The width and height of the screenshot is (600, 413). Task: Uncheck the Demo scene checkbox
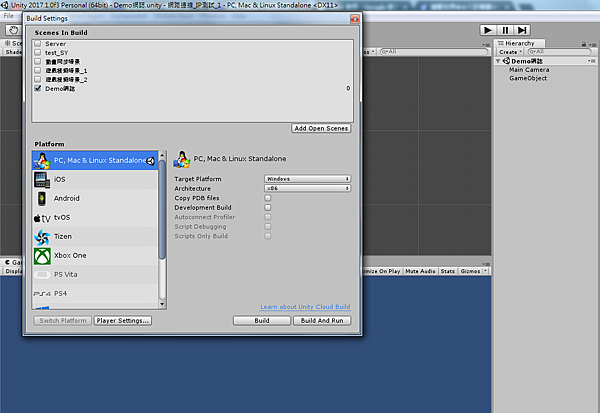coord(38,88)
